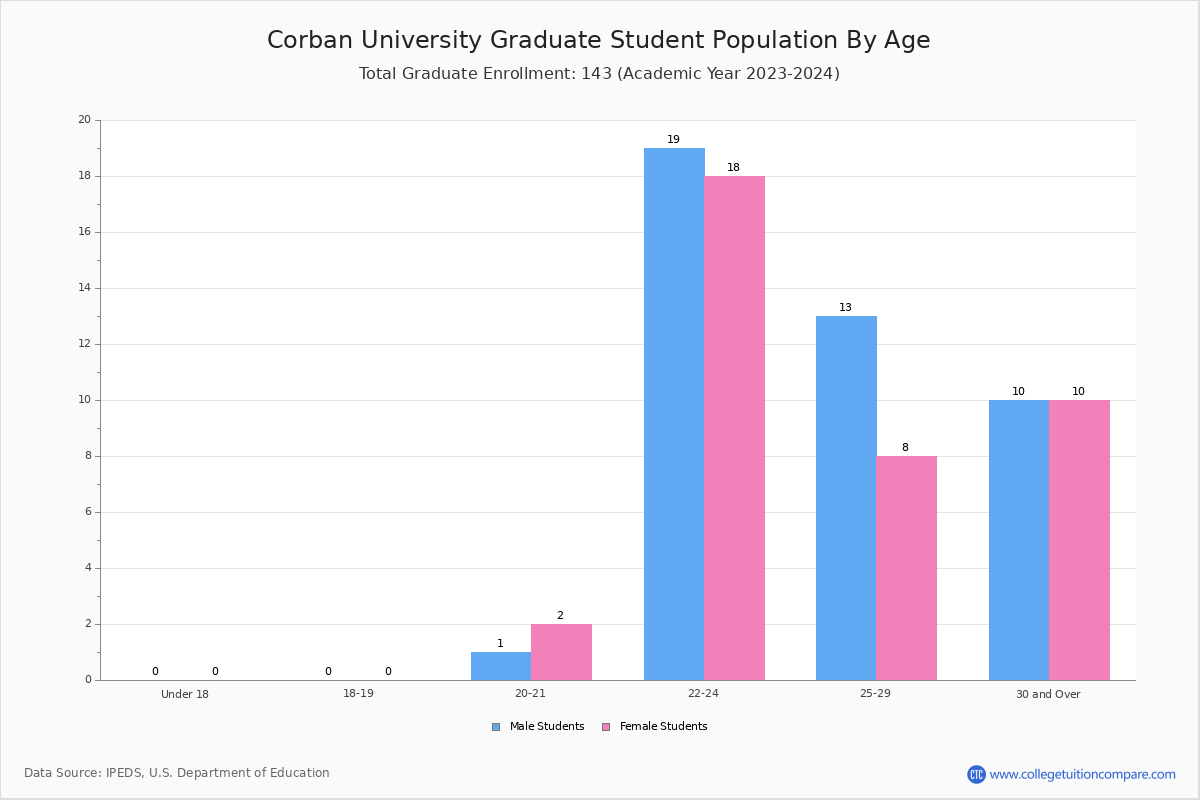1200x800 pixels.
Task: Select the male 25-29 bar labeled 13
Action: click(846, 498)
